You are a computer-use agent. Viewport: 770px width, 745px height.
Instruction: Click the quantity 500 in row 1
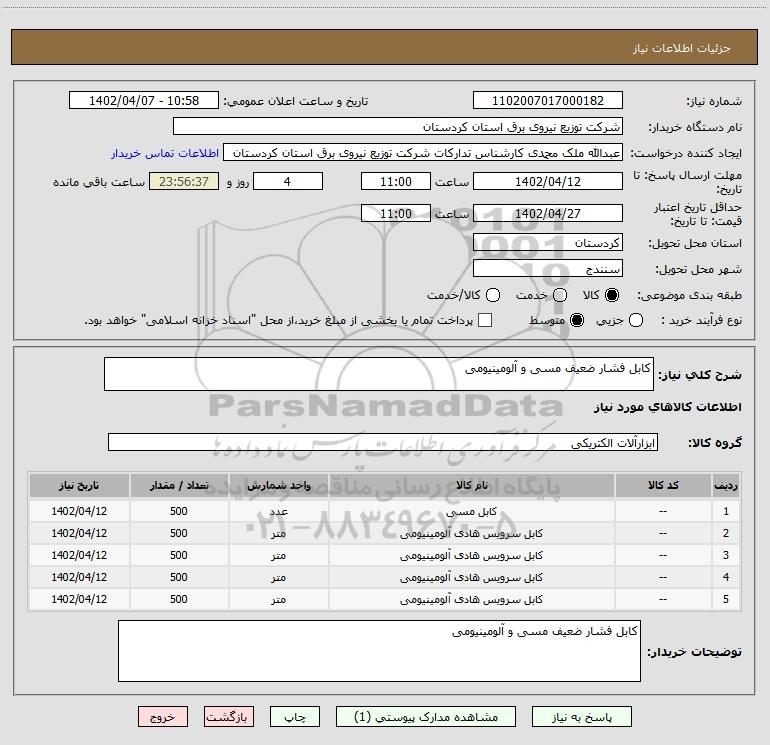[179, 511]
